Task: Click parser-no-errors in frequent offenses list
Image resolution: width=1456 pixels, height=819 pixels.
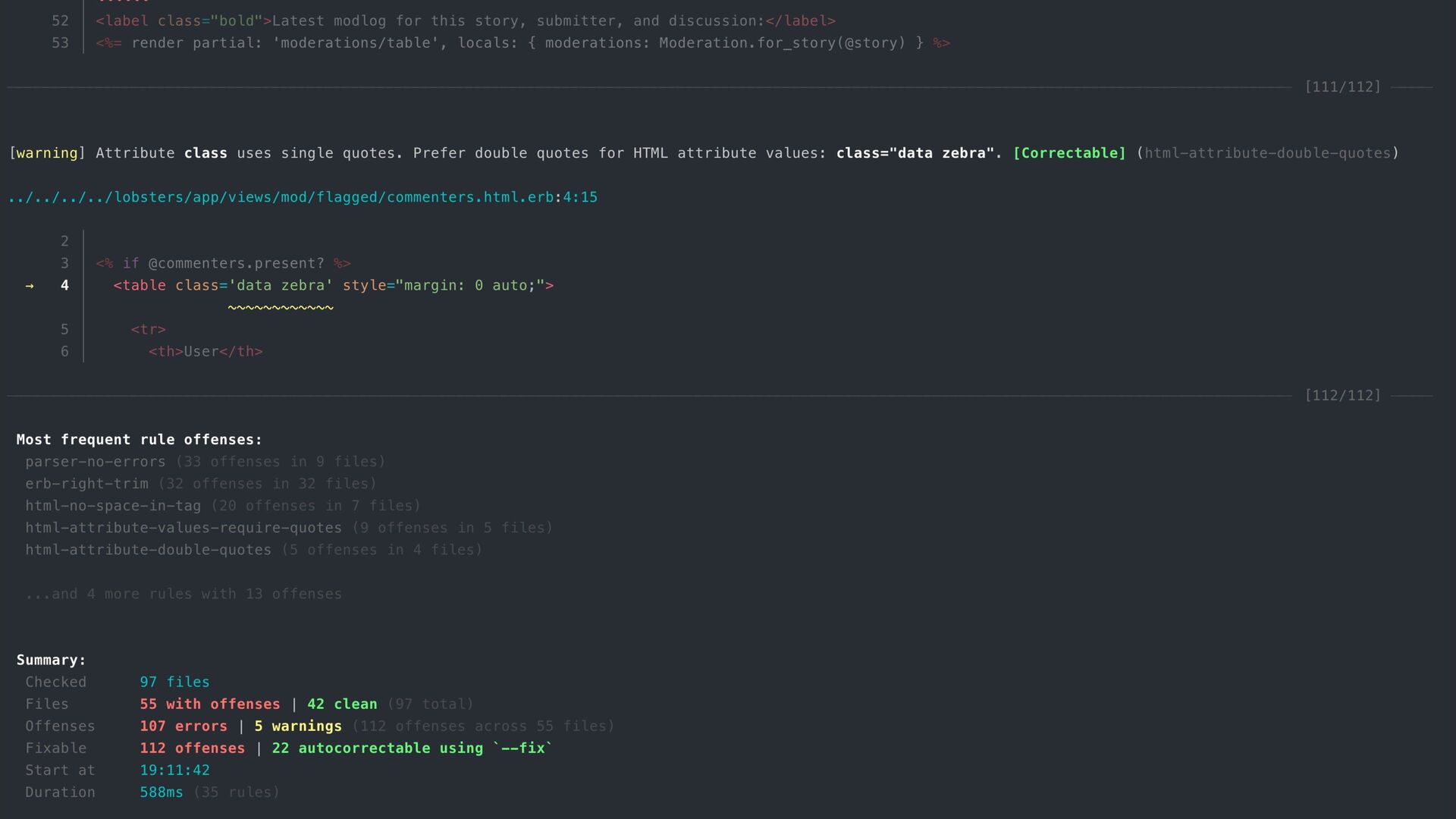Action: (x=95, y=462)
